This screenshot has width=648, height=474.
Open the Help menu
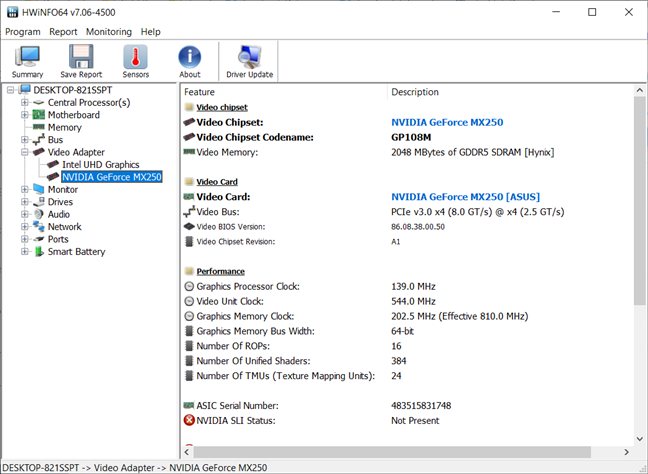click(150, 32)
